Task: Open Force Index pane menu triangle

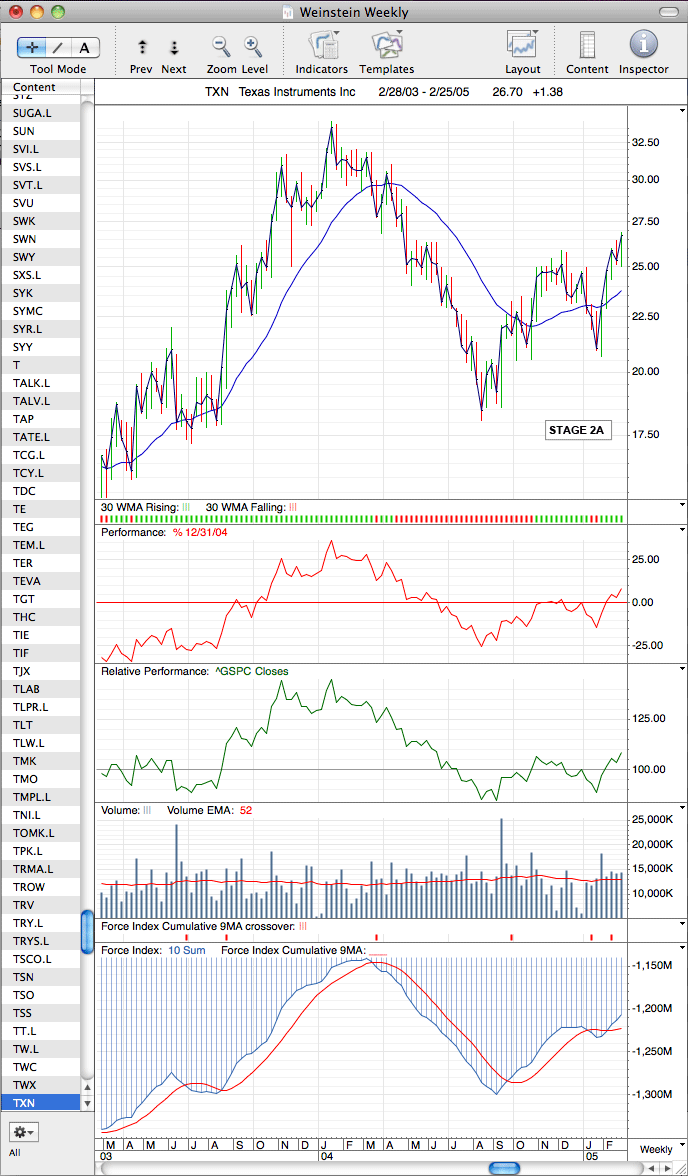Action: (x=682, y=947)
